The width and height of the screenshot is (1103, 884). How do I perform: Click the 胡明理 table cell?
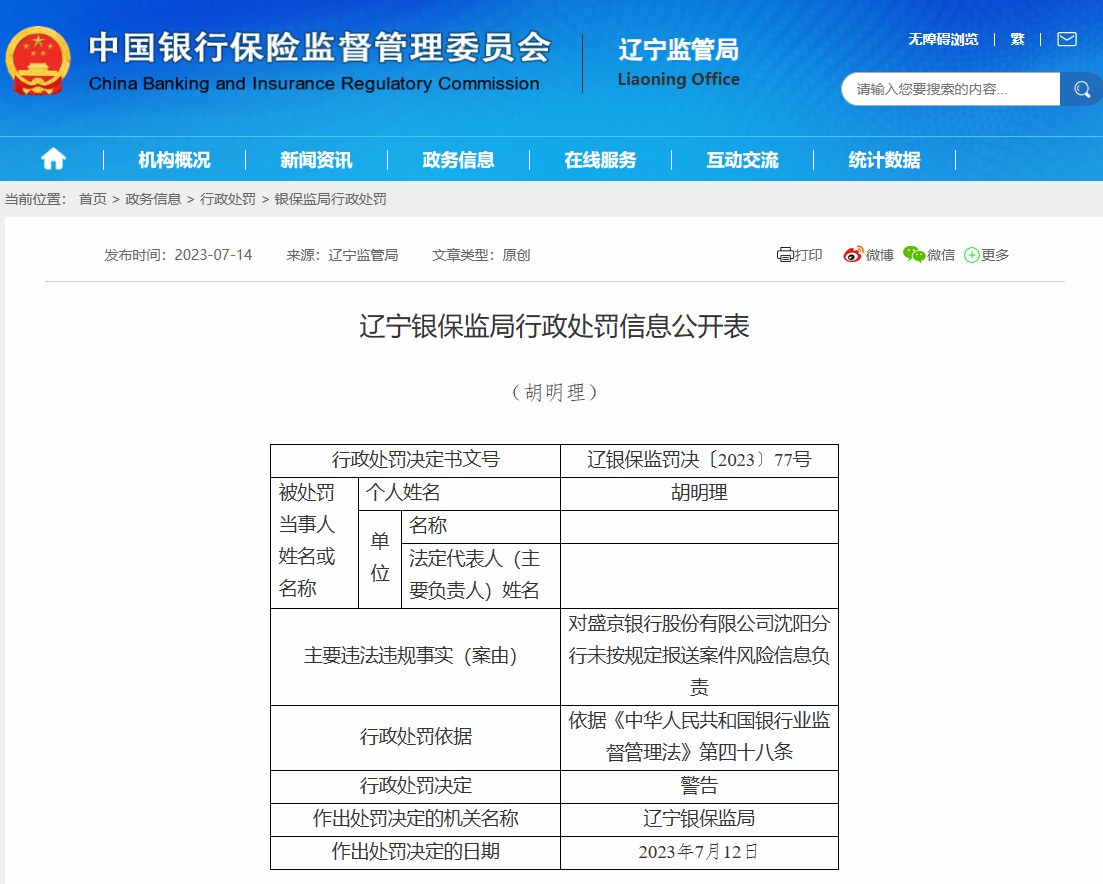(699, 493)
